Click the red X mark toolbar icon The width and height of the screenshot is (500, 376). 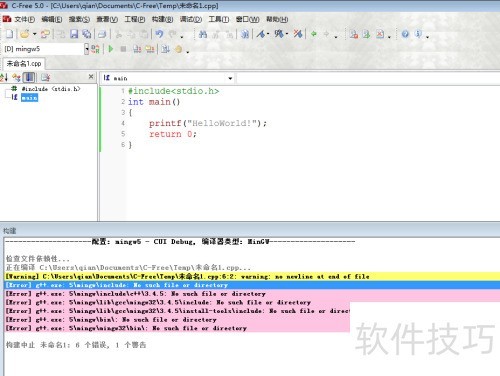click(380, 34)
